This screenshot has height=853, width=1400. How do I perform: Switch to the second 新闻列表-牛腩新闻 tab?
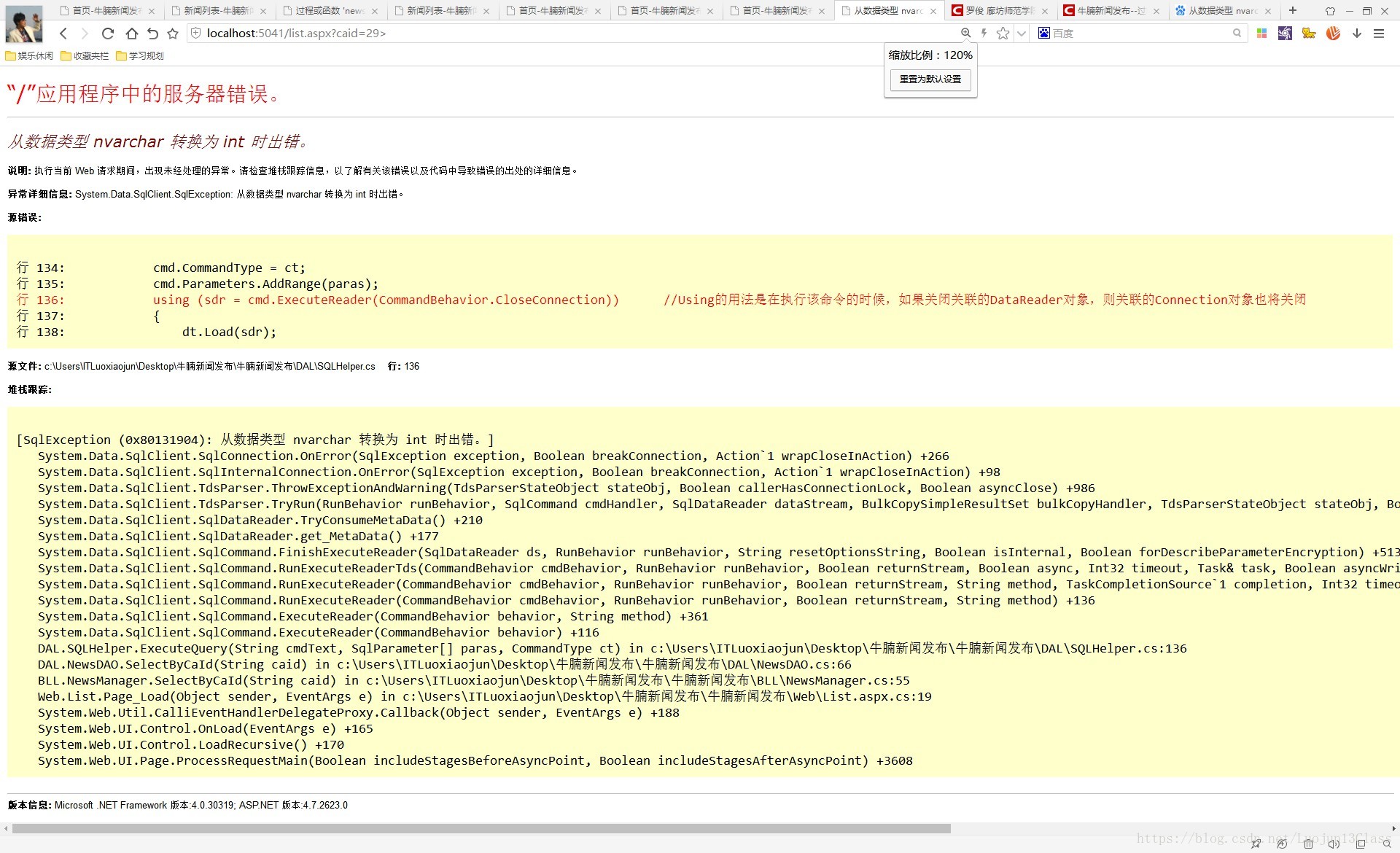click(441, 11)
